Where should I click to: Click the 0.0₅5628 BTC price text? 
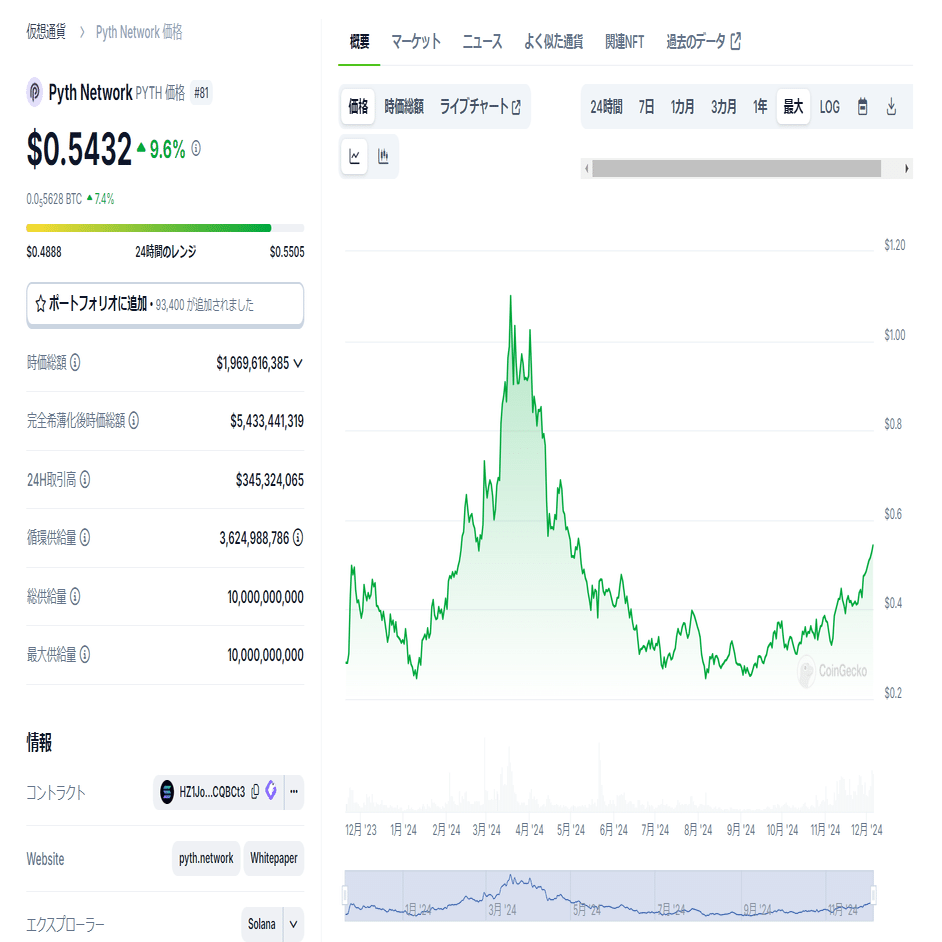(x=54, y=199)
